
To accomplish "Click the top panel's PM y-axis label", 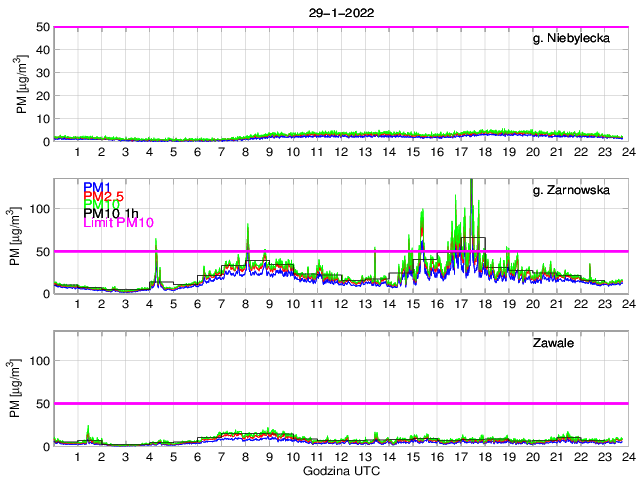I will (23, 84).
